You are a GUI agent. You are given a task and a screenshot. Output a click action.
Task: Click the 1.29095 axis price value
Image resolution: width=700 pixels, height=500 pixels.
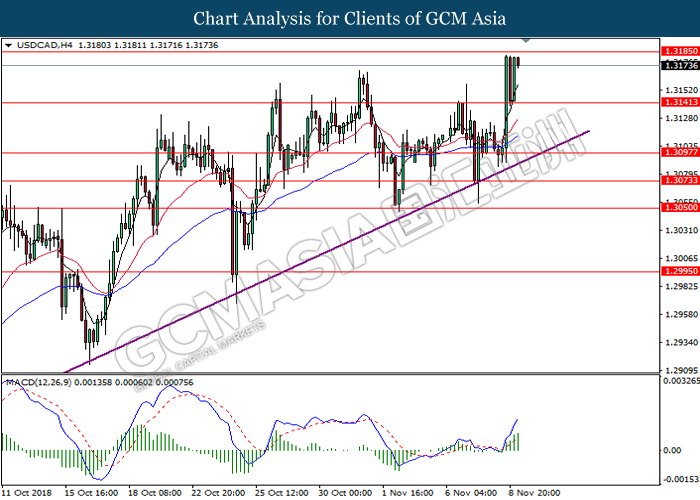[x=681, y=371]
